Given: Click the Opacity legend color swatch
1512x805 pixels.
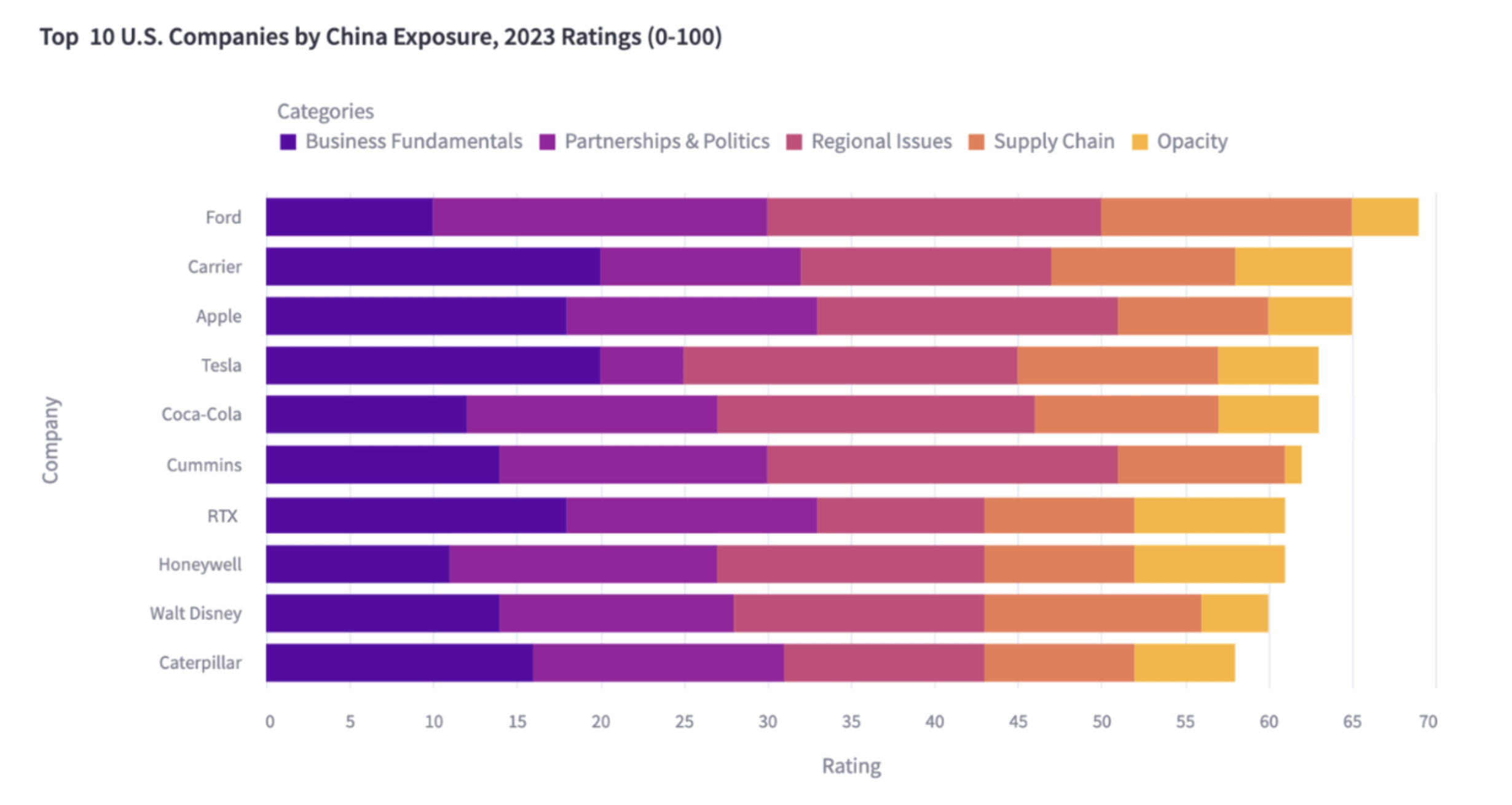Looking at the screenshot, I should tap(1140, 142).
